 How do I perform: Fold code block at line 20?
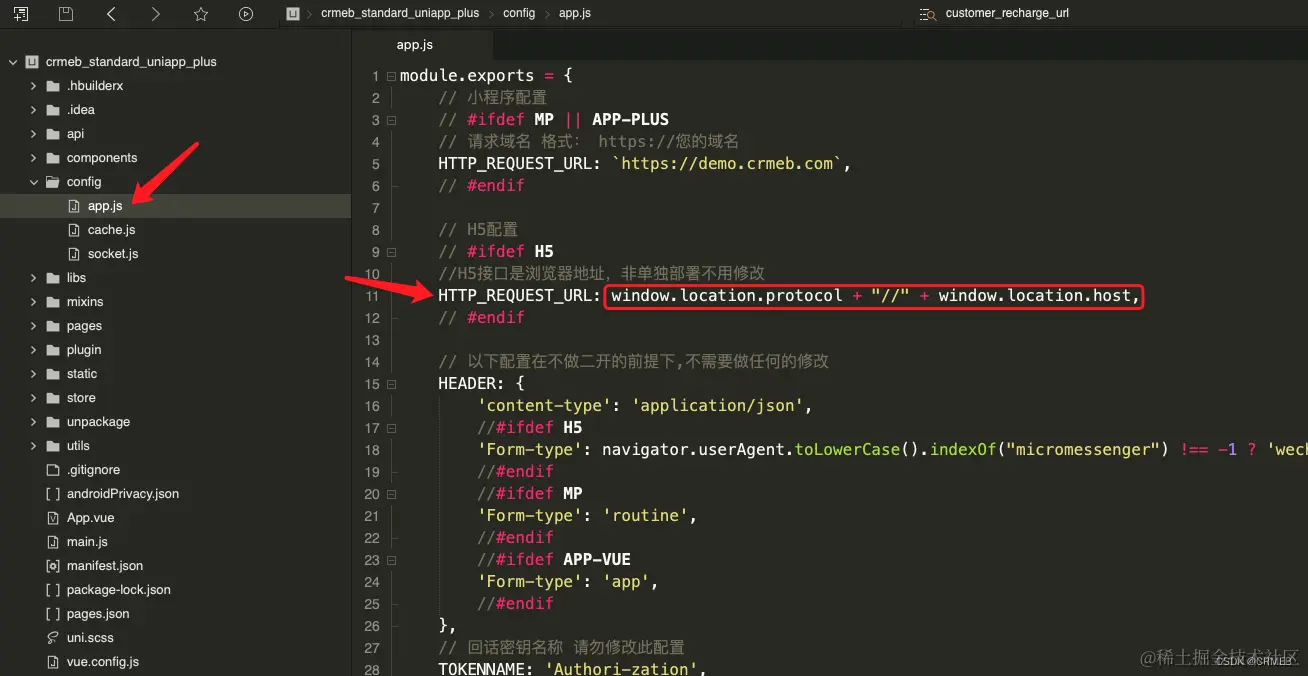[x=391, y=494]
